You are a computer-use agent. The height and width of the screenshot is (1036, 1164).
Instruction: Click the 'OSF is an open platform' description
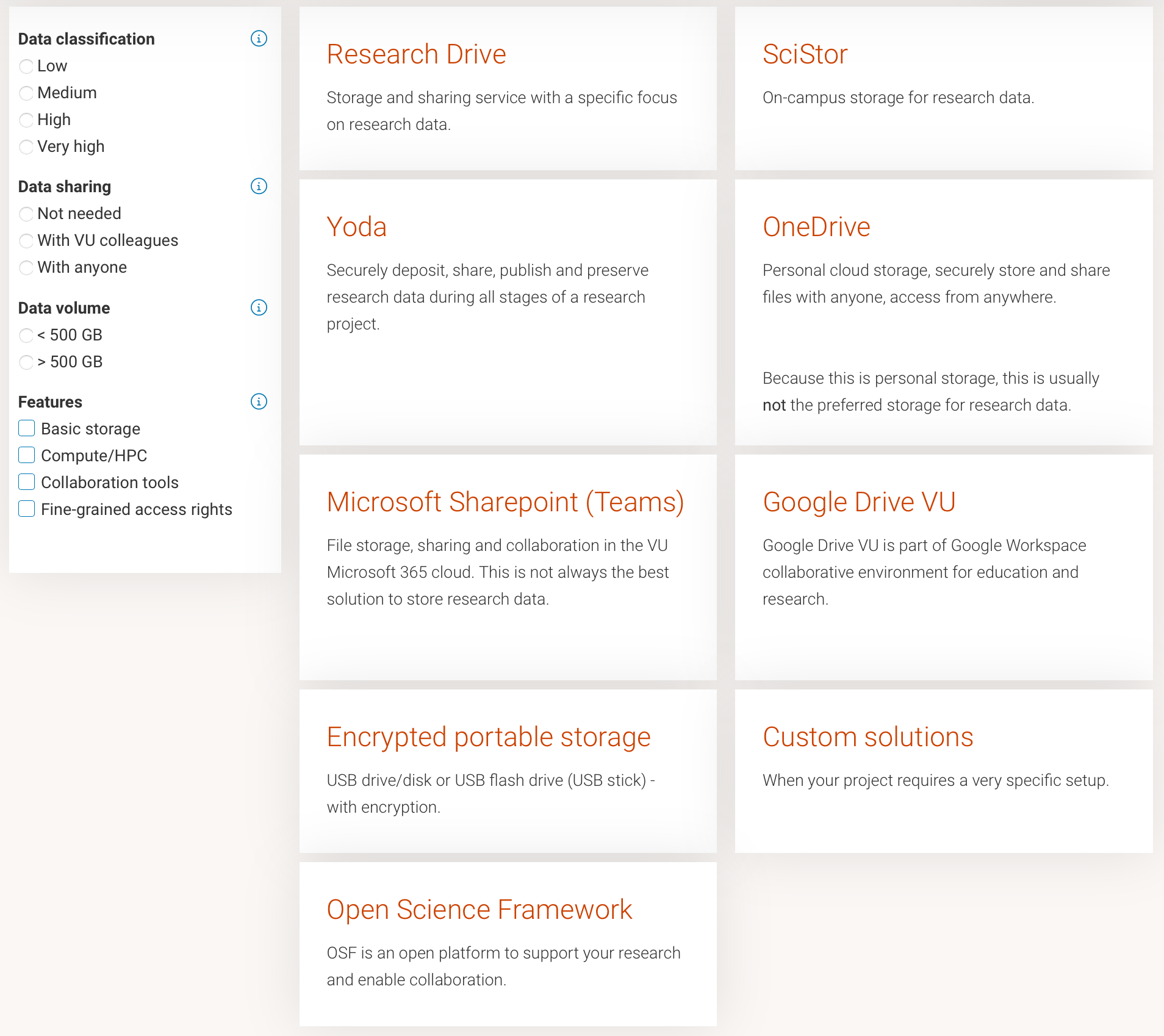[x=503, y=966]
